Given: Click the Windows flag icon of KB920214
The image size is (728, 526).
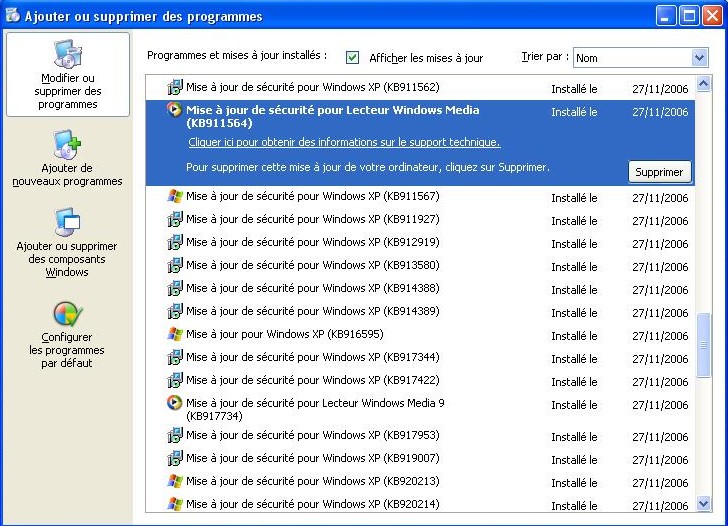Looking at the screenshot, I should click(175, 504).
